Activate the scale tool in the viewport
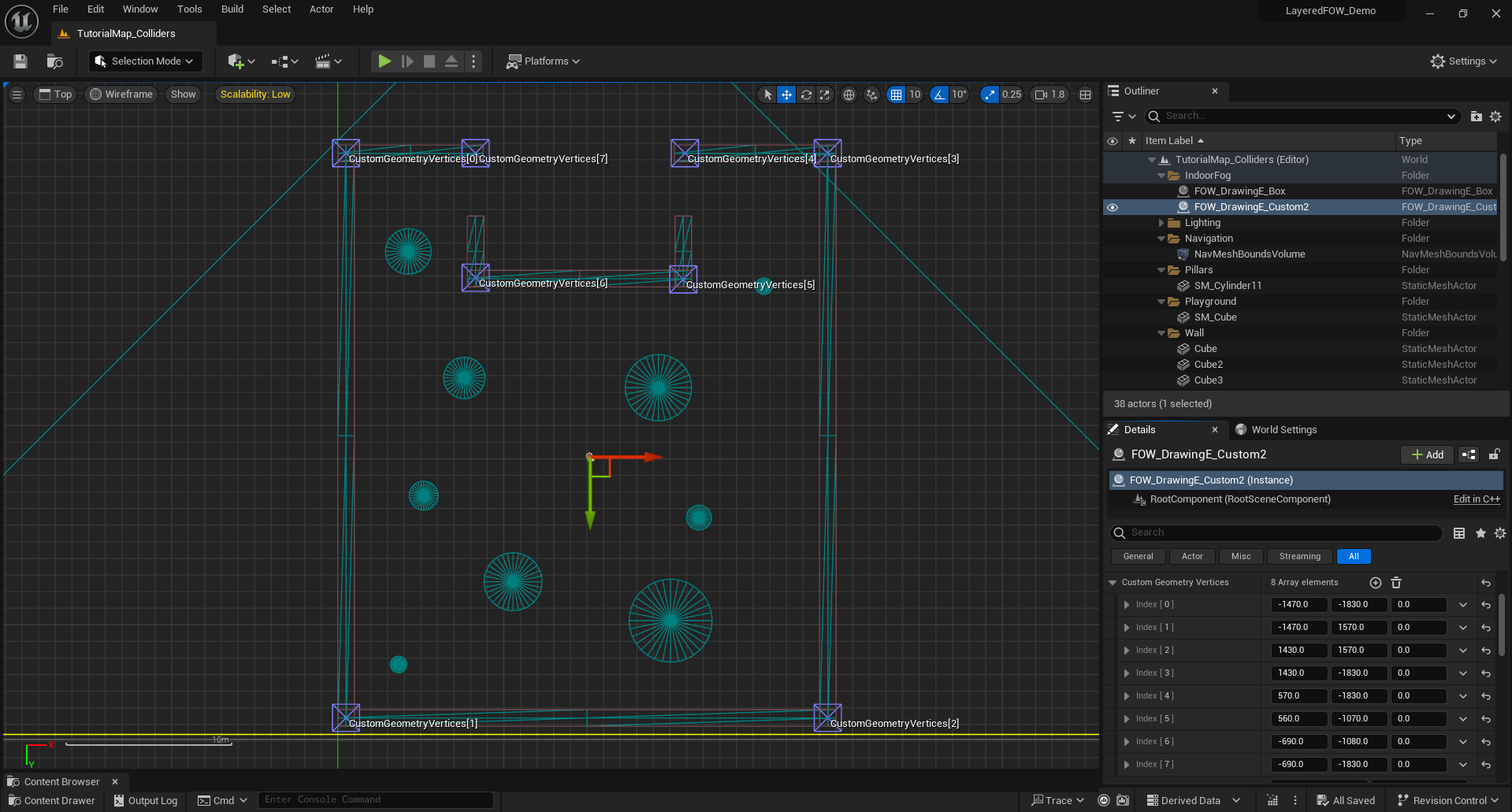The height and width of the screenshot is (812, 1512). point(825,95)
